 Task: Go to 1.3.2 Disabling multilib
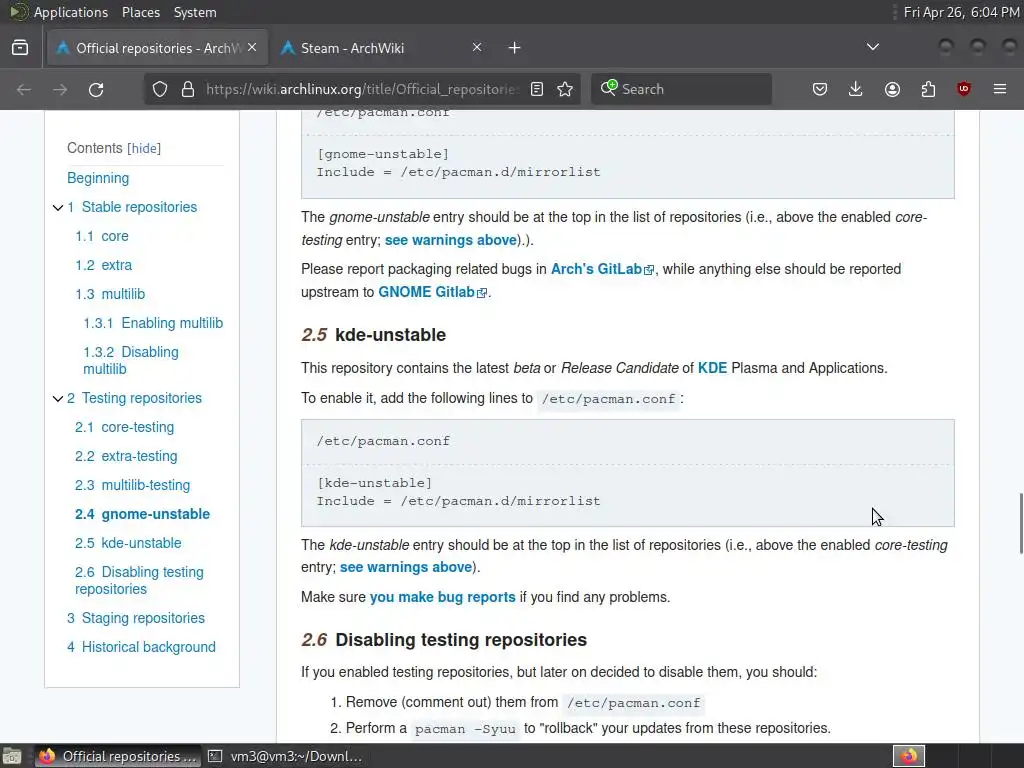pyautogui.click(x=131, y=360)
